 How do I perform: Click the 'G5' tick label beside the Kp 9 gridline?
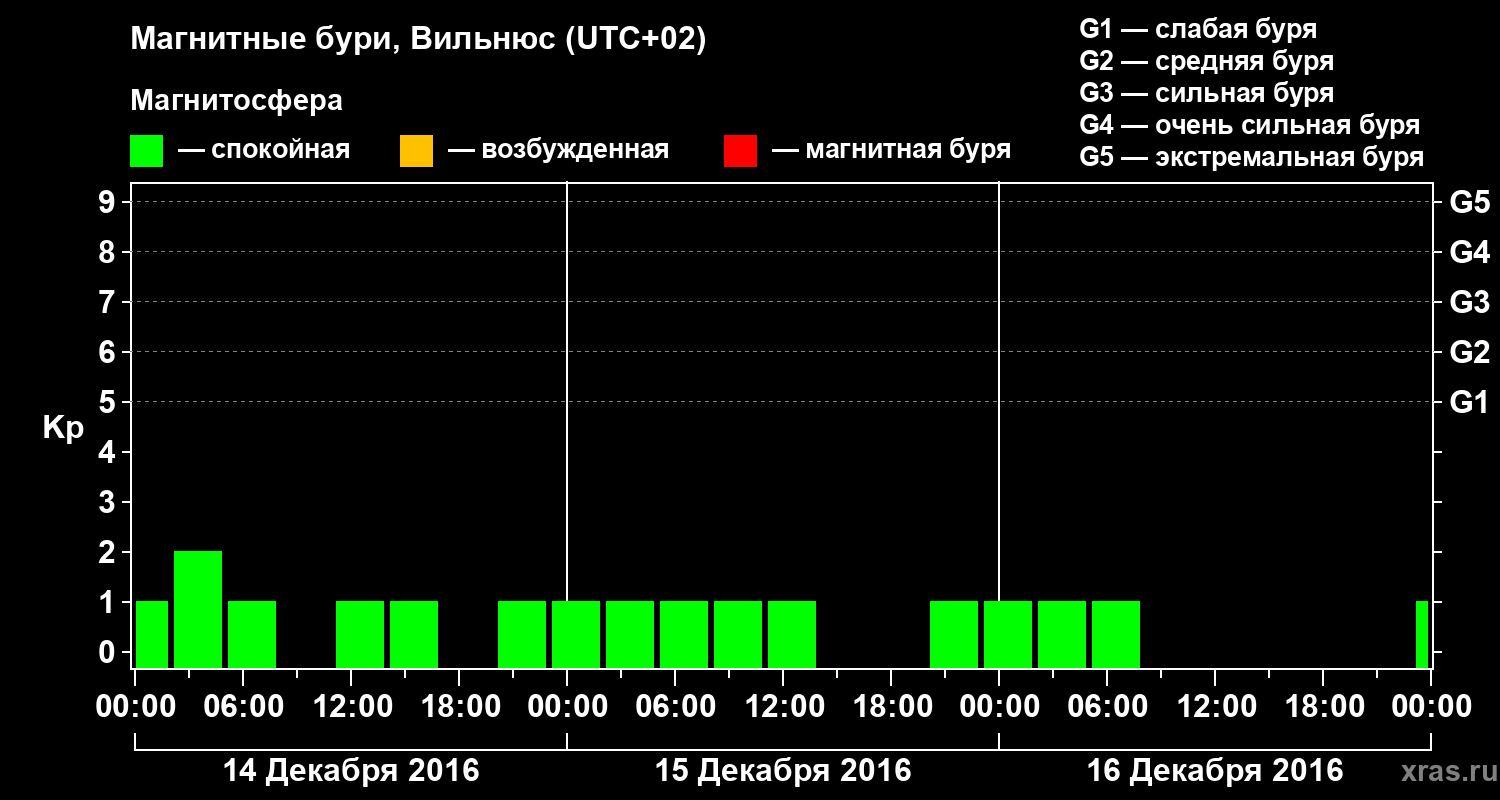tap(1469, 203)
